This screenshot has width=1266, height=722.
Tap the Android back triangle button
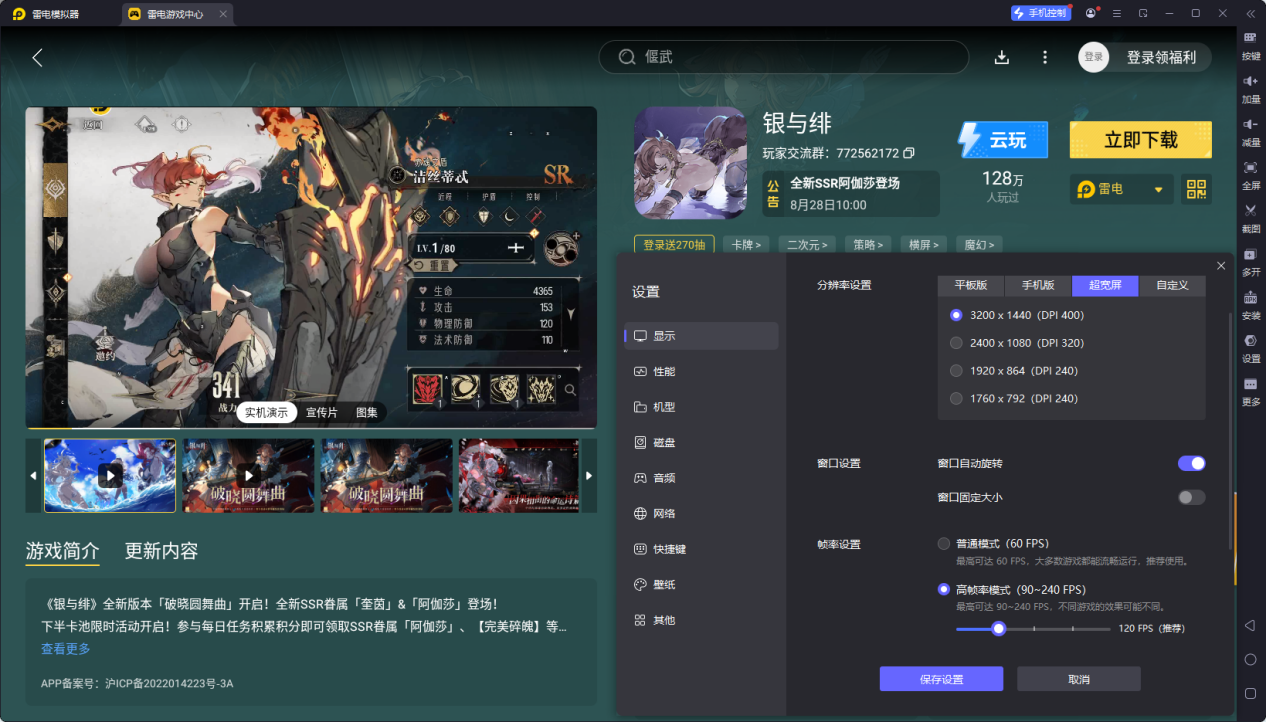(x=1250, y=625)
